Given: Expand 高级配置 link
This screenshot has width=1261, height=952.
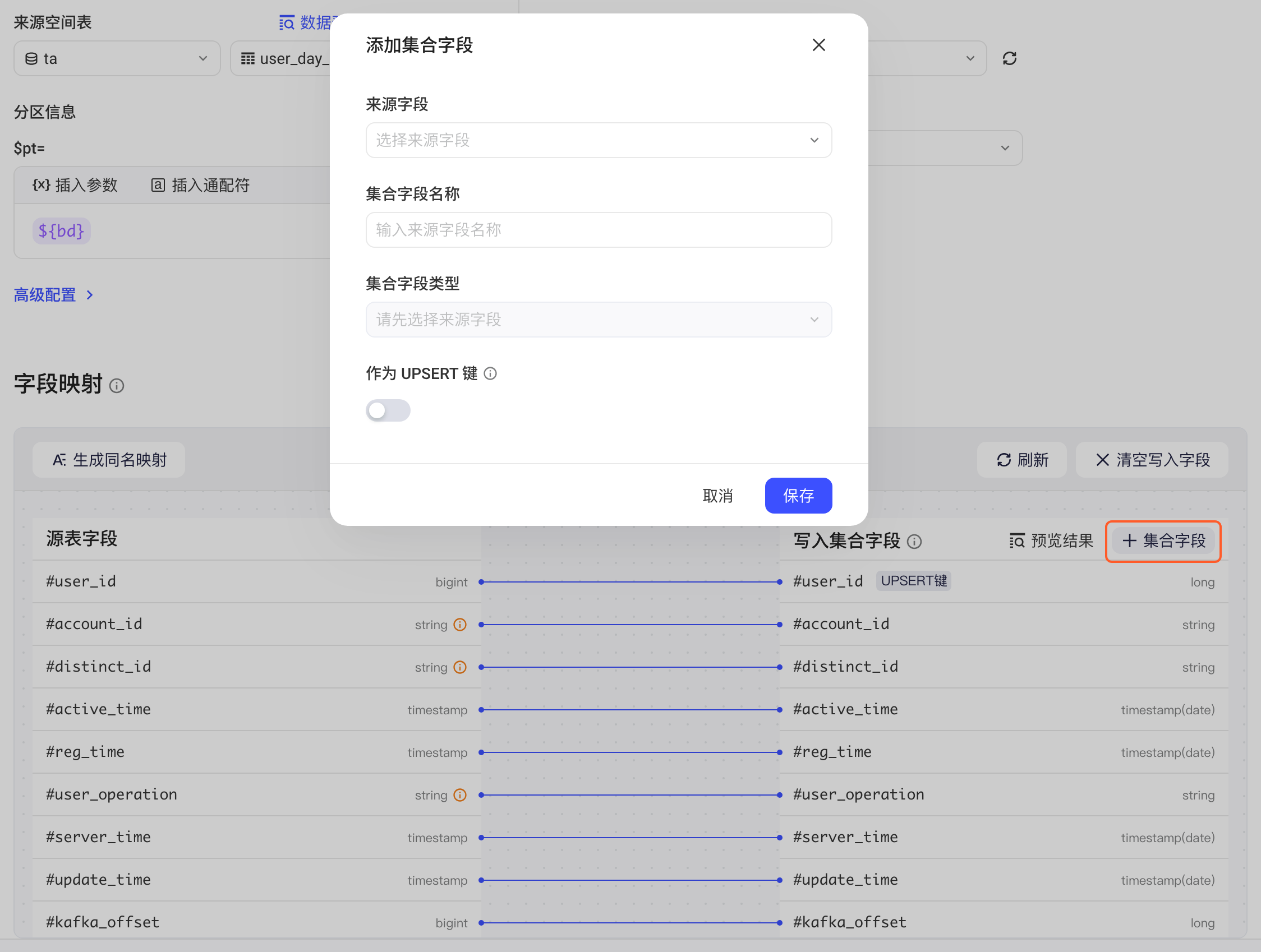Looking at the screenshot, I should [x=54, y=295].
